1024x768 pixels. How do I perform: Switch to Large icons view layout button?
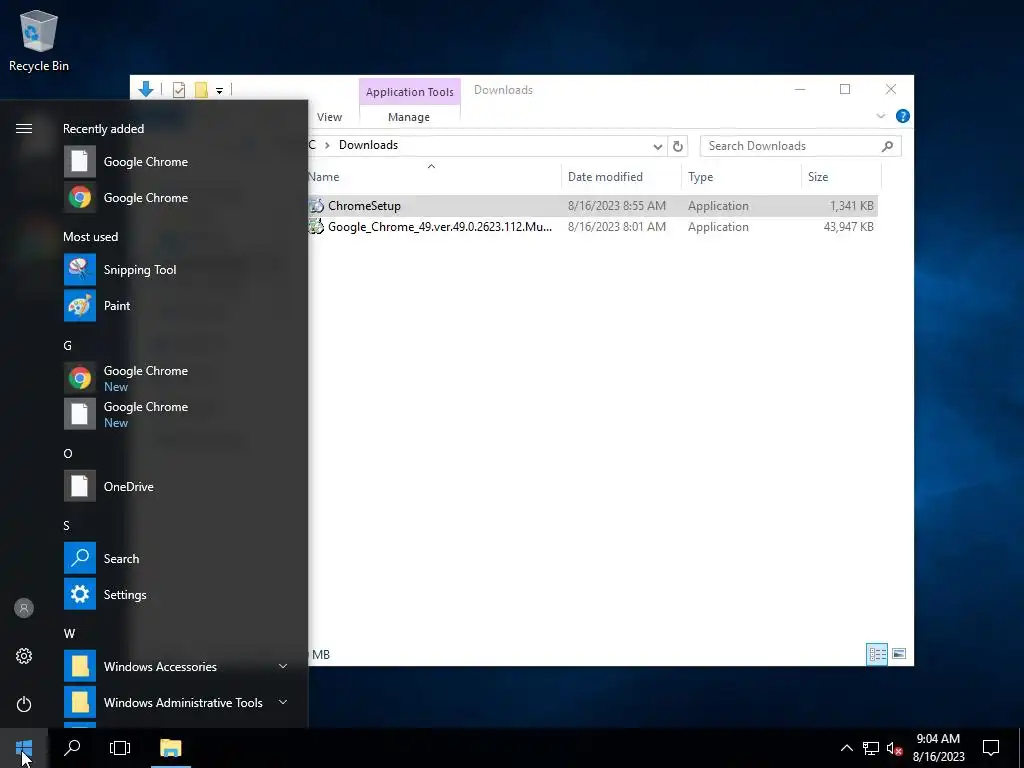coord(899,654)
